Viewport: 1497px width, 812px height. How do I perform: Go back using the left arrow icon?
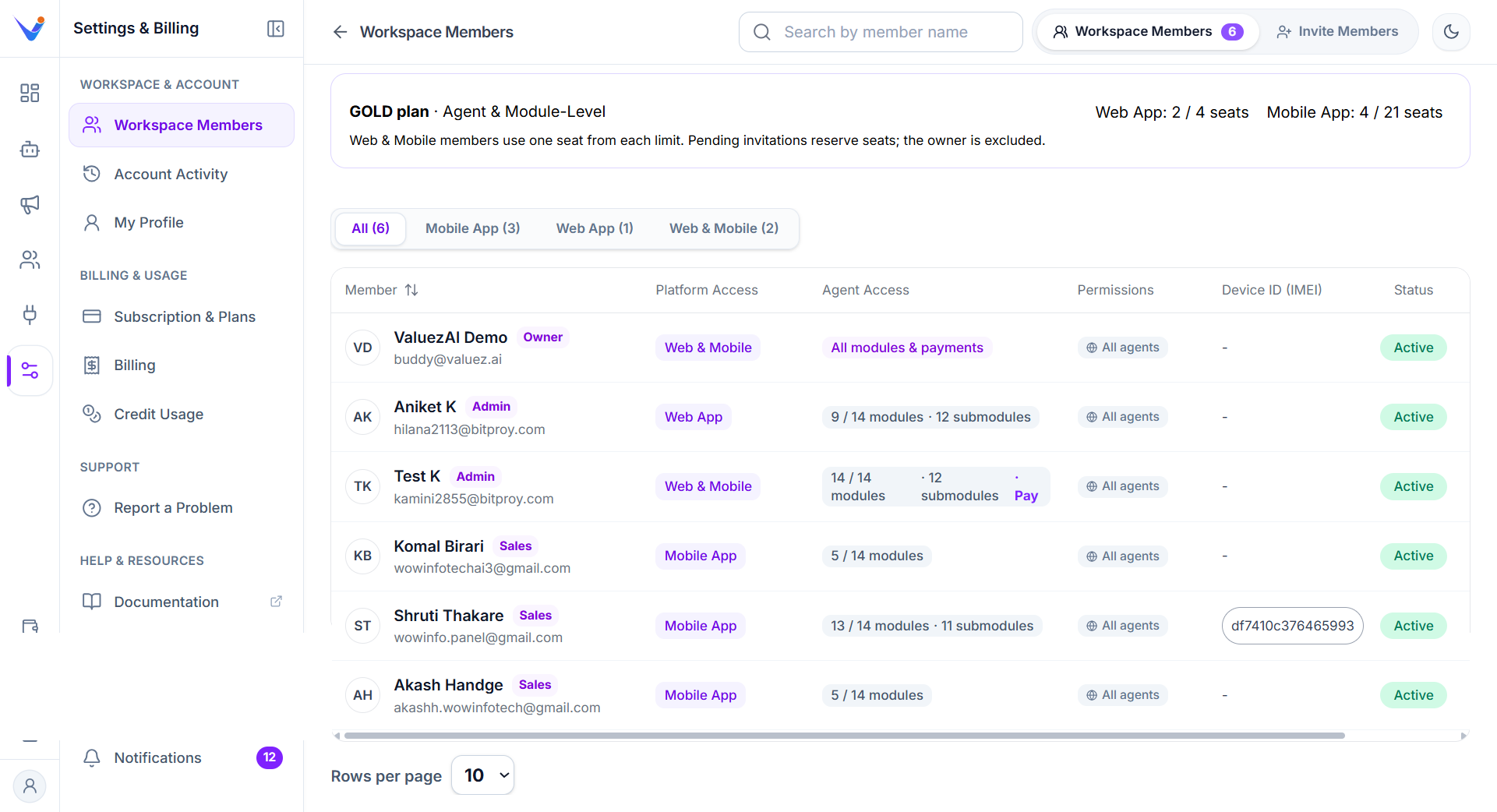click(340, 32)
